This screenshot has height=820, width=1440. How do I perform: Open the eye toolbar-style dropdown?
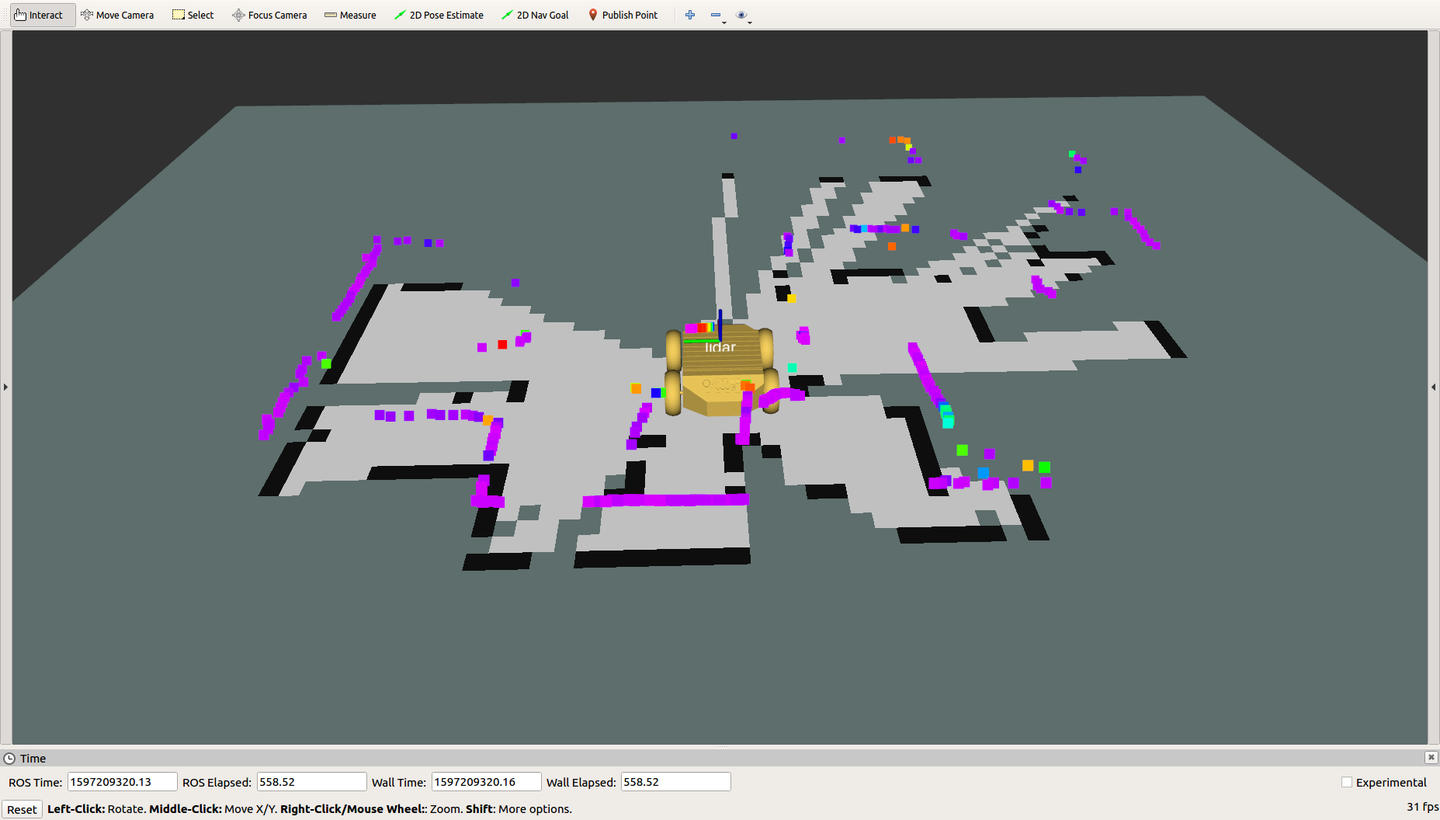743,16
